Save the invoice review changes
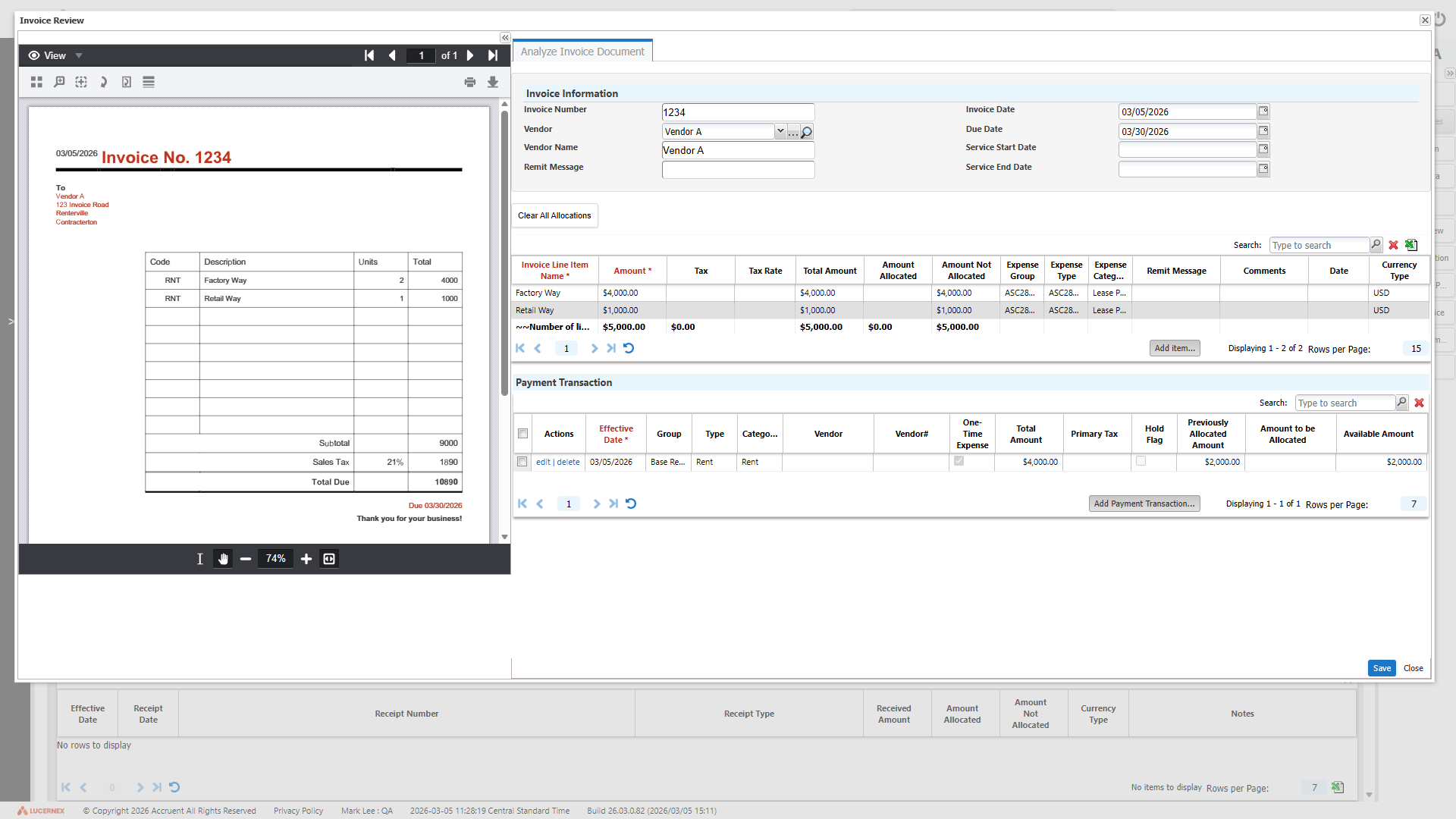The image size is (1456, 819). click(1382, 668)
